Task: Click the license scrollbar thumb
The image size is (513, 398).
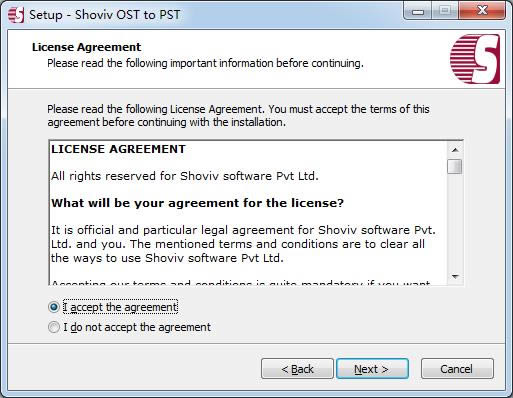Action: [x=455, y=166]
